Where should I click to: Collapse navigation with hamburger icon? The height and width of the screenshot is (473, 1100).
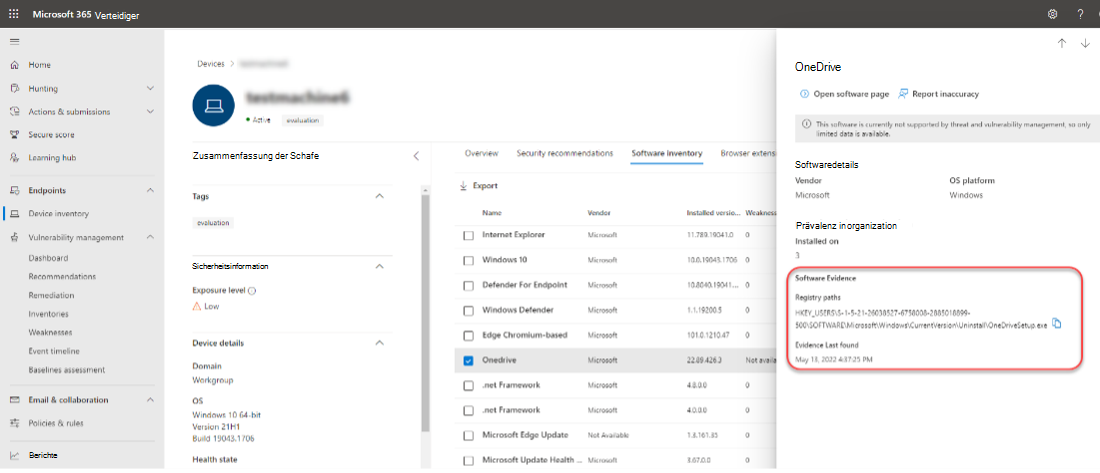click(14, 42)
